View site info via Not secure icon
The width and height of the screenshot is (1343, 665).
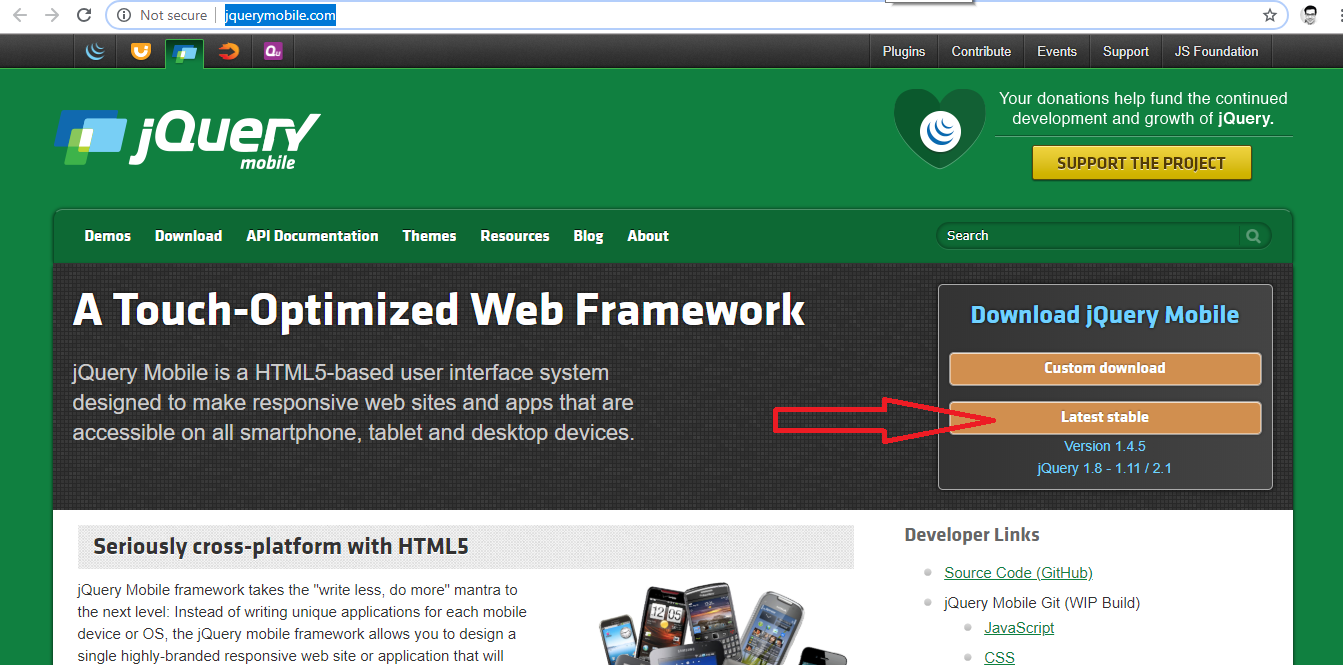coord(124,15)
